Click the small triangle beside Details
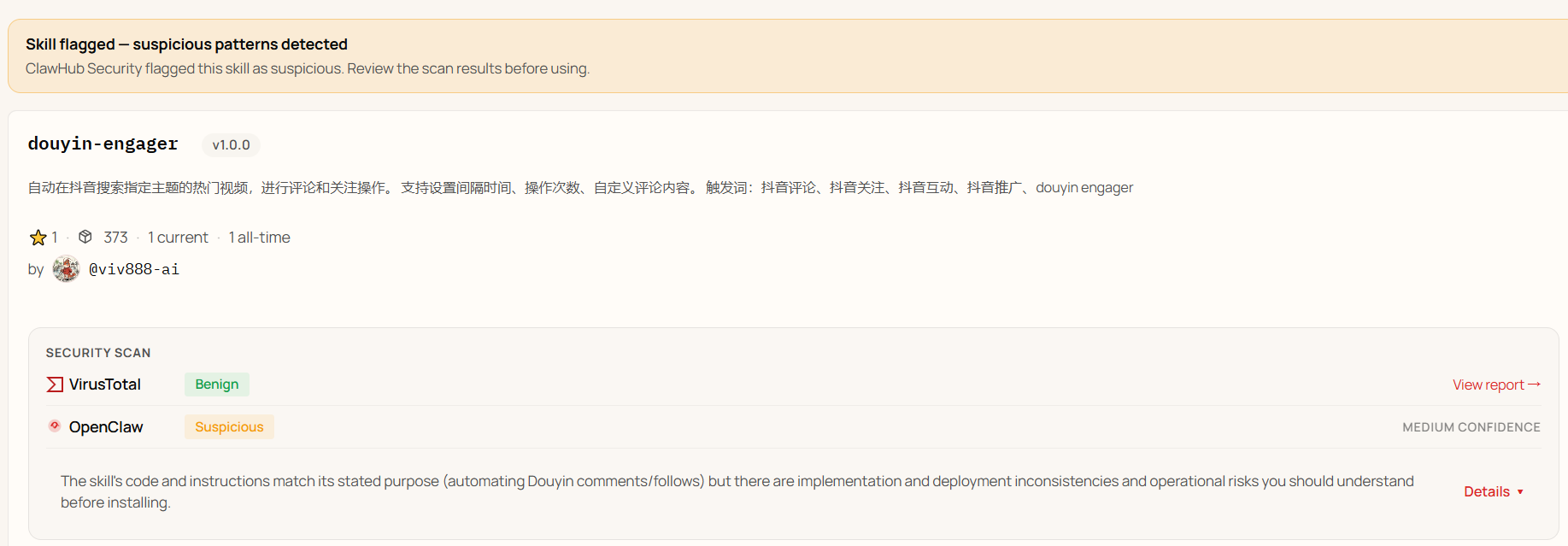The height and width of the screenshot is (546, 1568). [1520, 492]
